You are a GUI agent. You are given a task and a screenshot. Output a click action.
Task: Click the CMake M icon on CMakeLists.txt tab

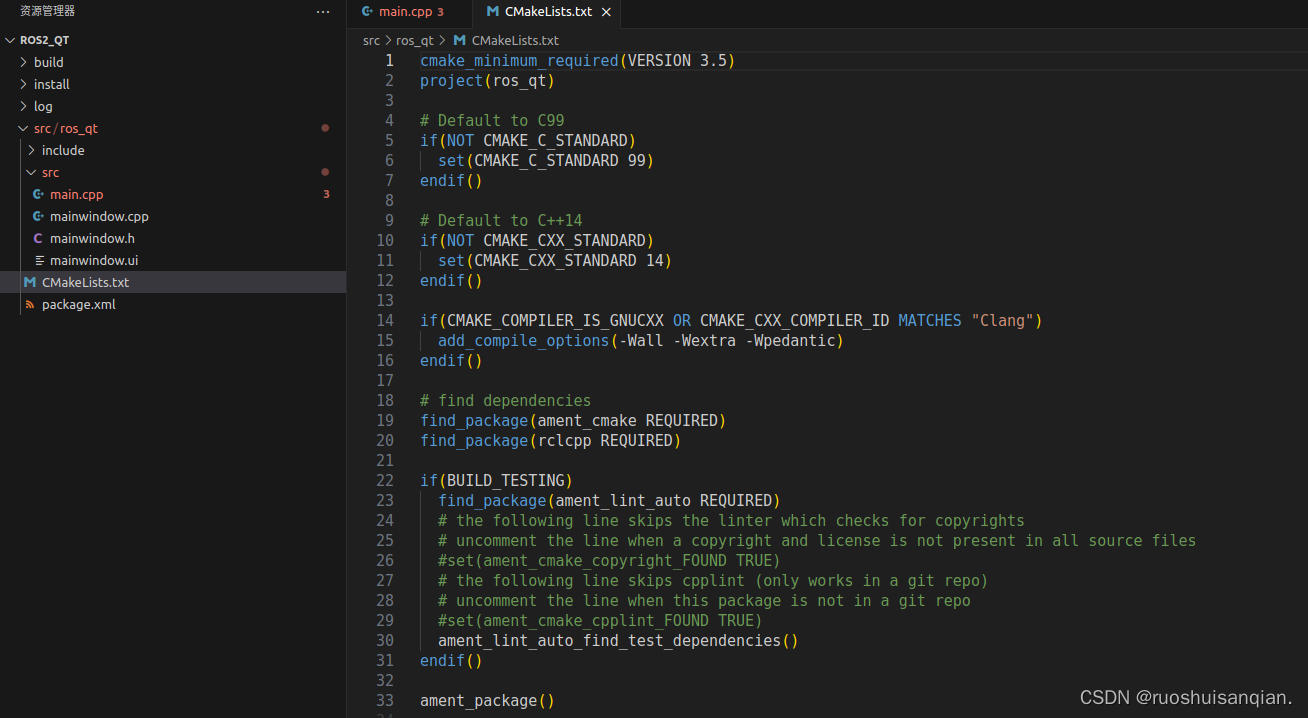pos(494,13)
